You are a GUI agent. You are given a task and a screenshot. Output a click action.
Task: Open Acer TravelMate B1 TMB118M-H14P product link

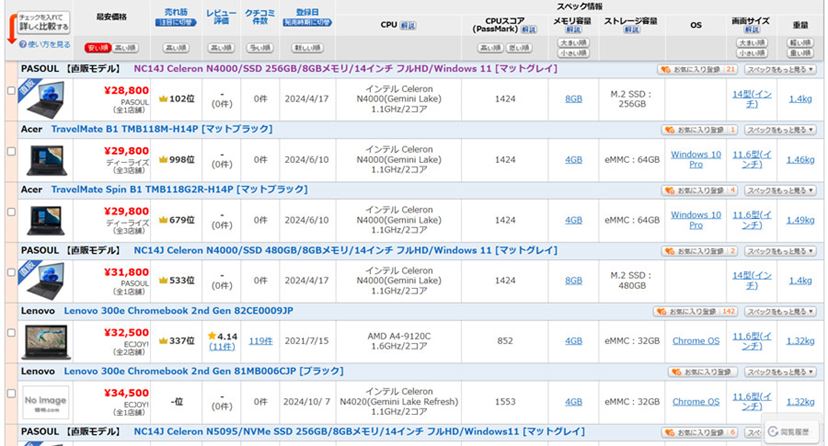(x=162, y=129)
